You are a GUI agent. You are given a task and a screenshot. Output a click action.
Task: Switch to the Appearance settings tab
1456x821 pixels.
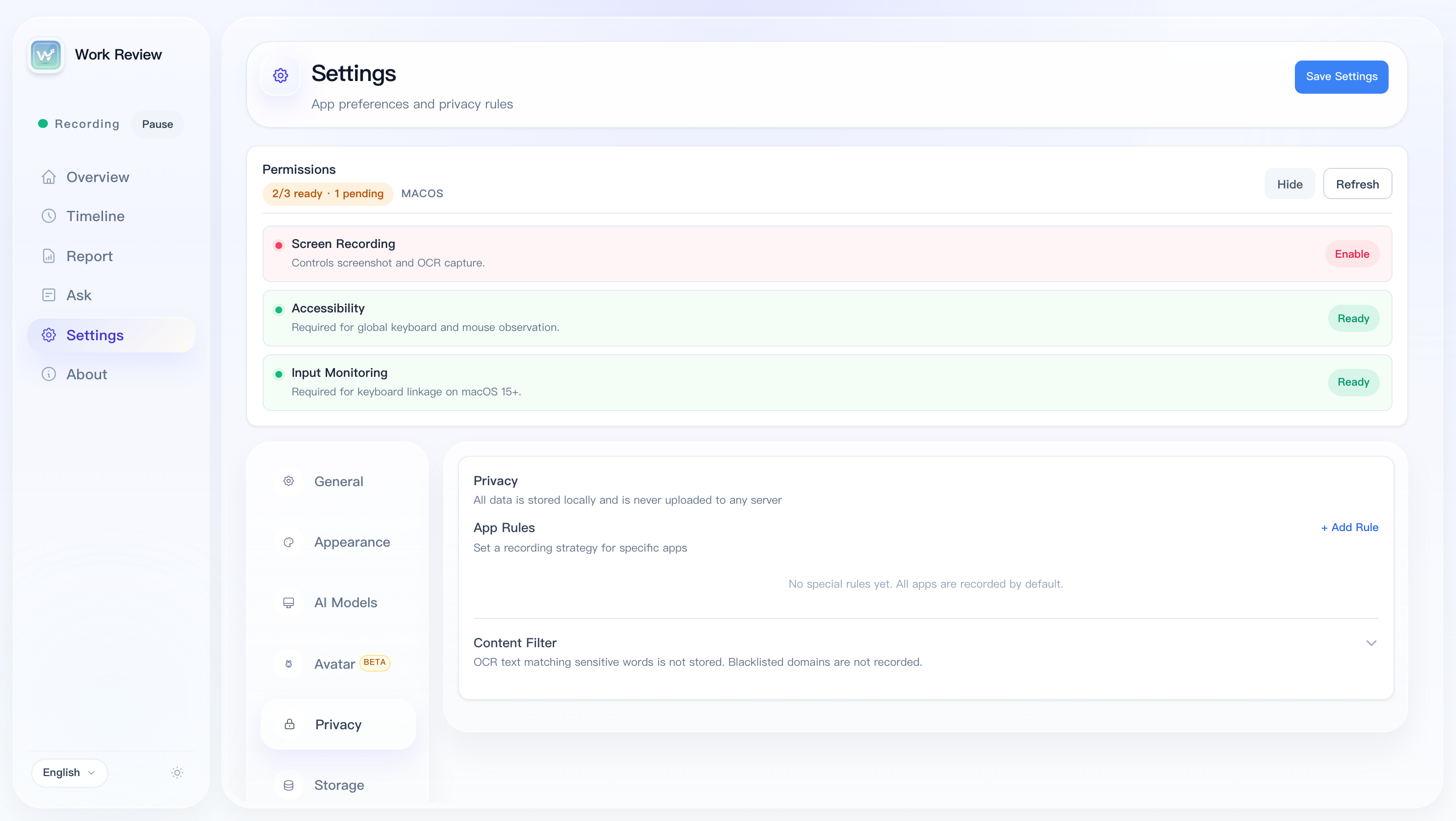click(338, 542)
